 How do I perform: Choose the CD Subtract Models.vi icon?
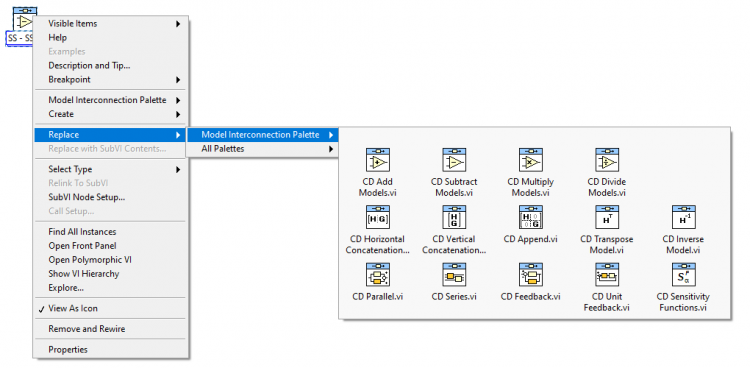pos(454,160)
